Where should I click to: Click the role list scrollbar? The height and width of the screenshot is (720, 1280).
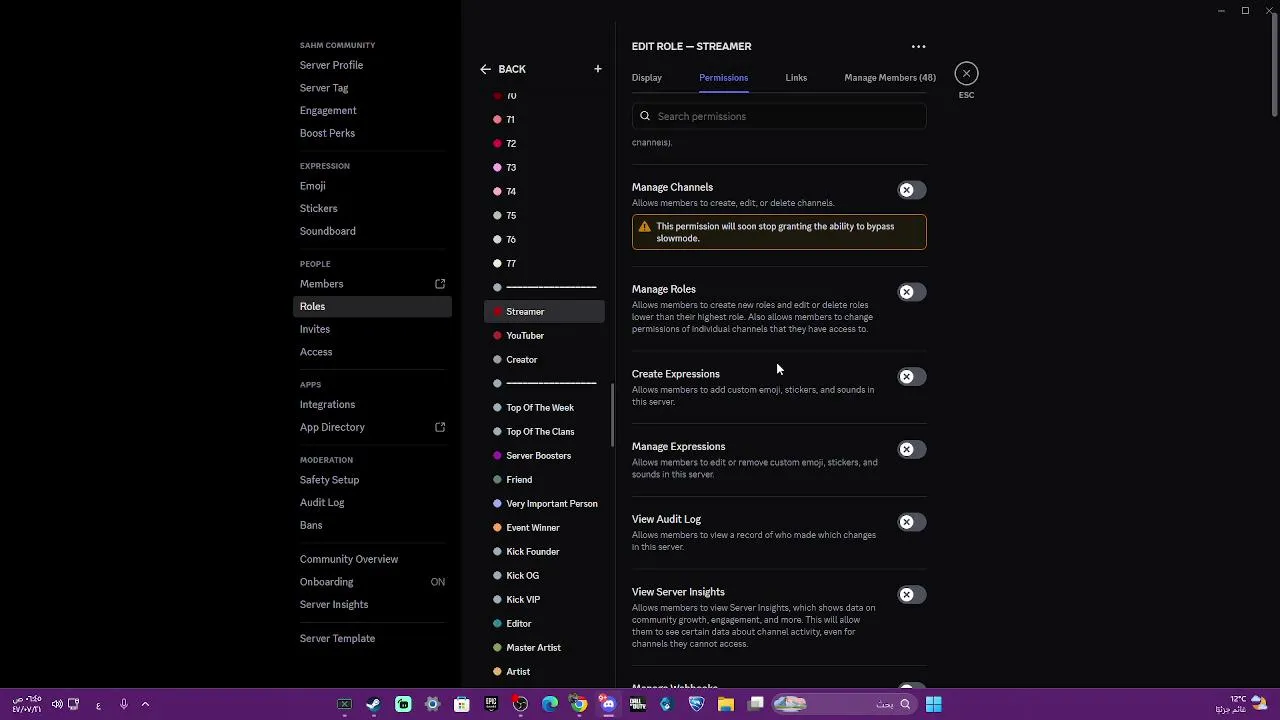tap(612, 414)
